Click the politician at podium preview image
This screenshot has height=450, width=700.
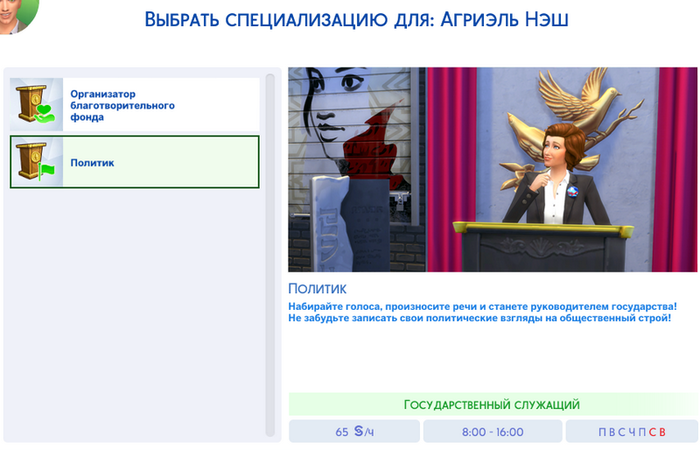[492, 170]
